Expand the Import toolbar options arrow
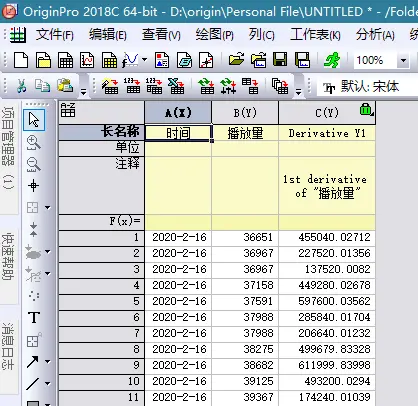 tap(298, 91)
